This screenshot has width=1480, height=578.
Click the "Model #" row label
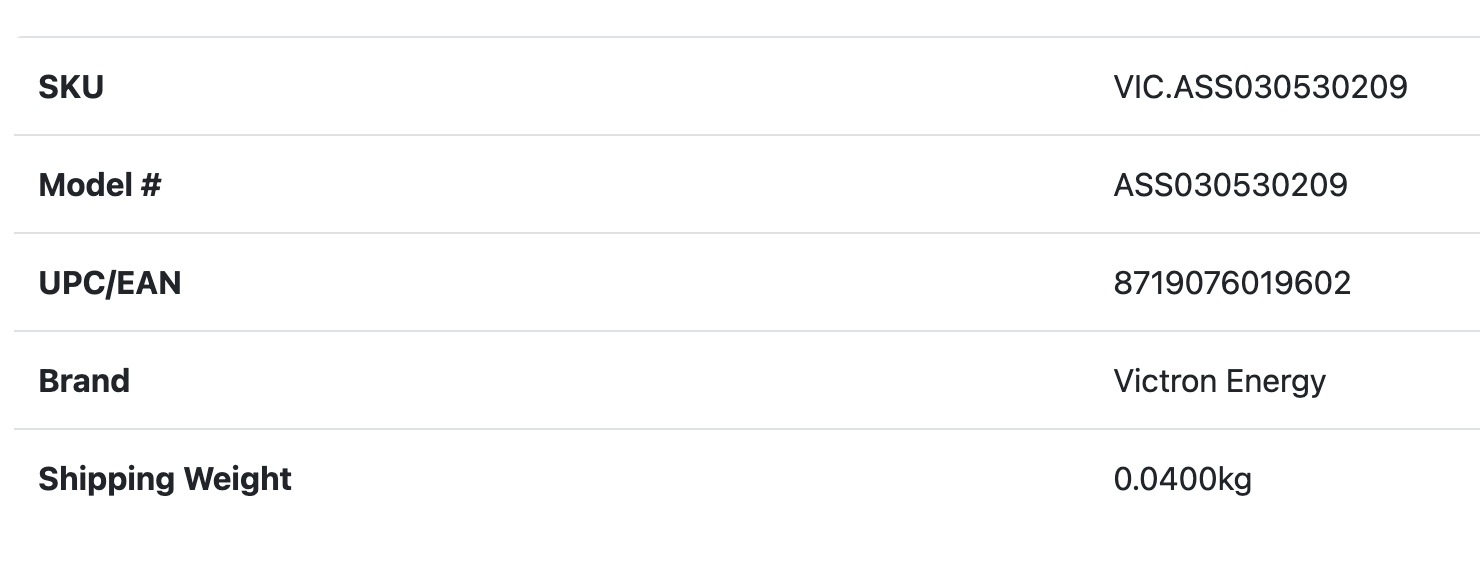tap(99, 185)
